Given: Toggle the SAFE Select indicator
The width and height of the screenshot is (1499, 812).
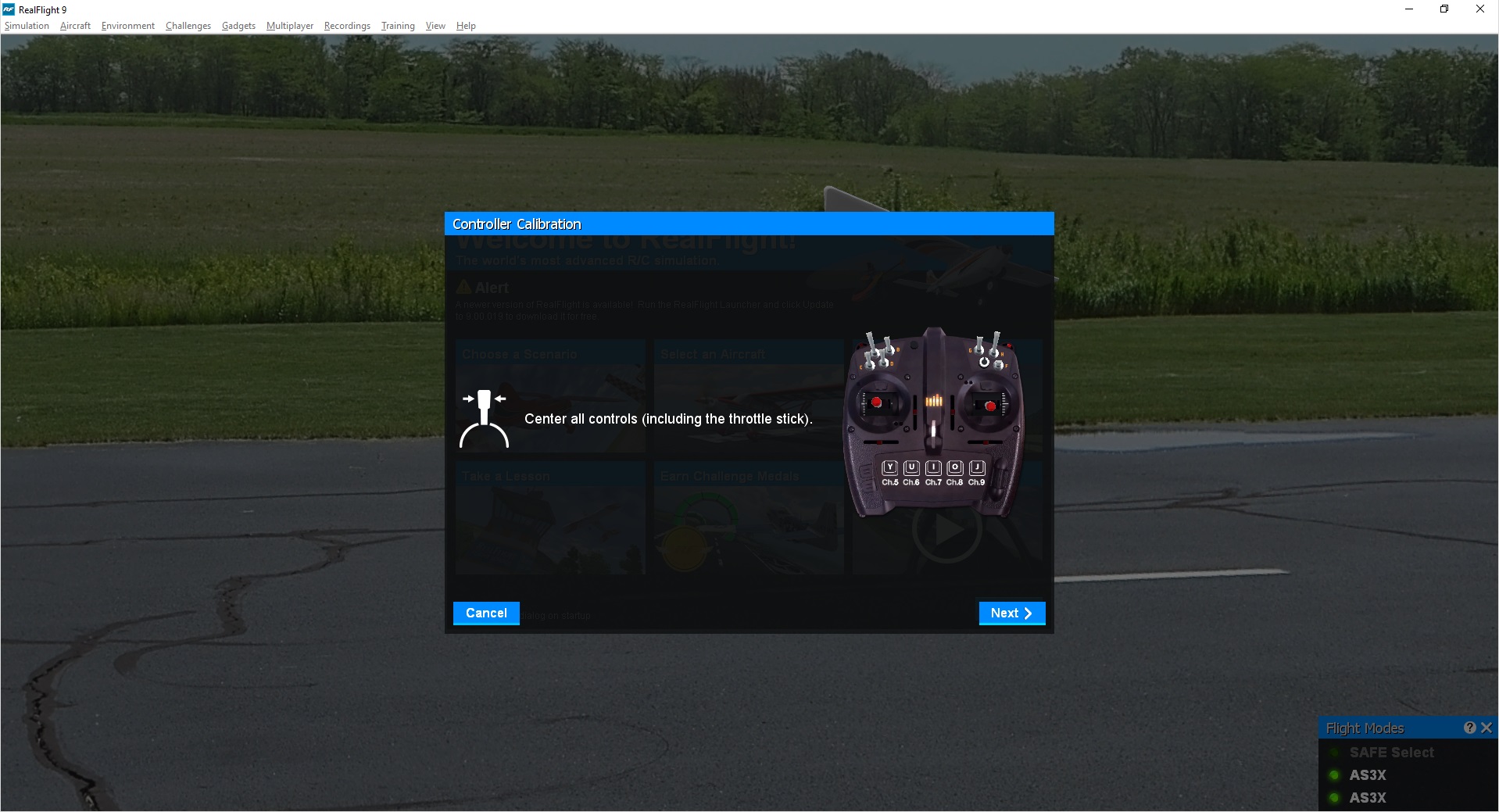Looking at the screenshot, I should (1333, 753).
